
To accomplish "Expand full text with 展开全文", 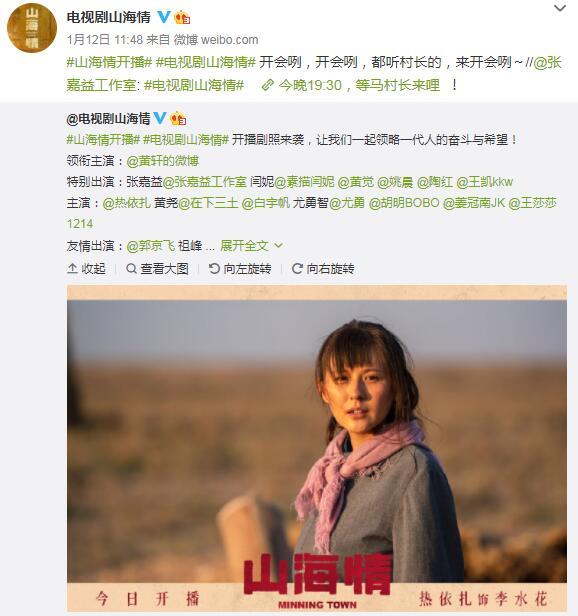I will pos(251,246).
